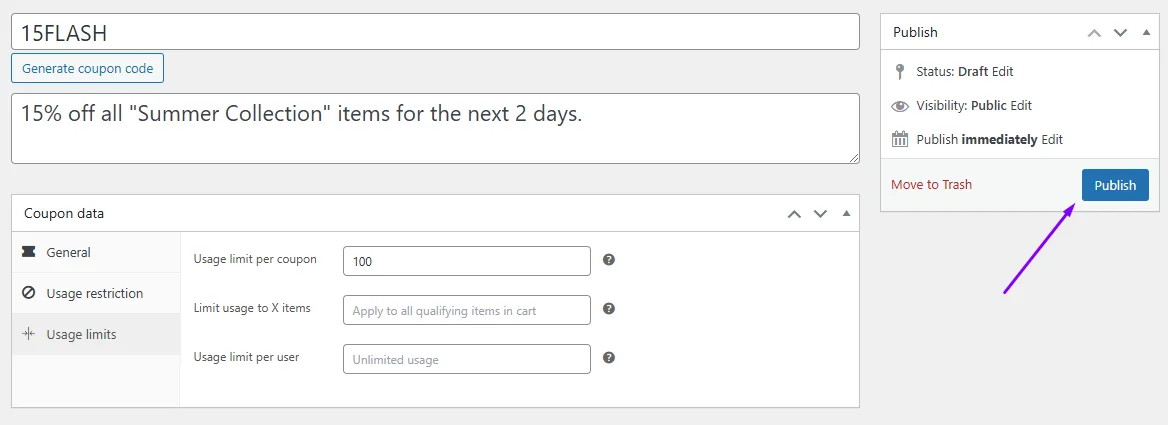Move Publish panel up with chevron
This screenshot has height=425, width=1168.
coord(1094,33)
